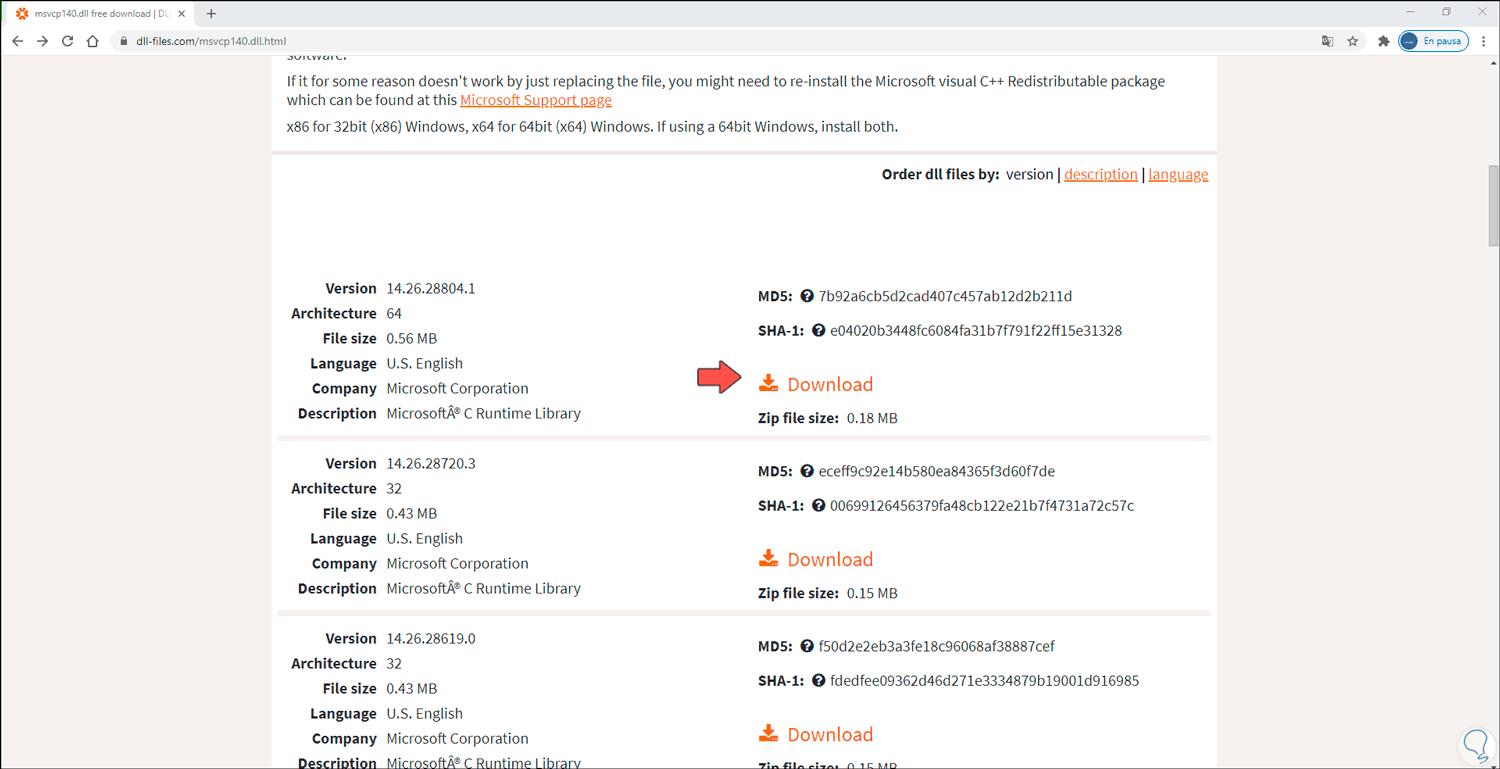Select MD5 hash 7b92a6cb5d2cad407c457ab12d2b211d

(x=945, y=296)
